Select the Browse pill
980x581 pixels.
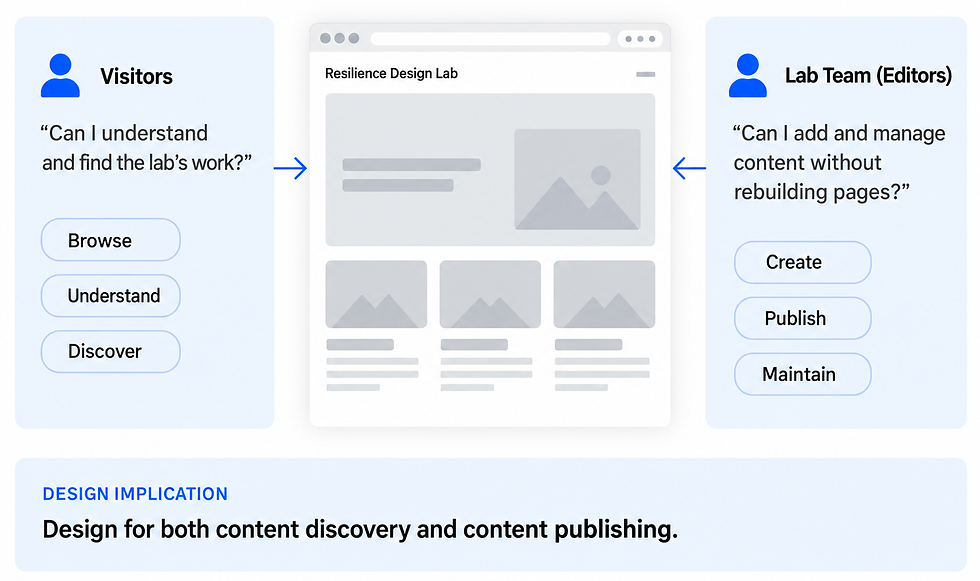(x=111, y=240)
